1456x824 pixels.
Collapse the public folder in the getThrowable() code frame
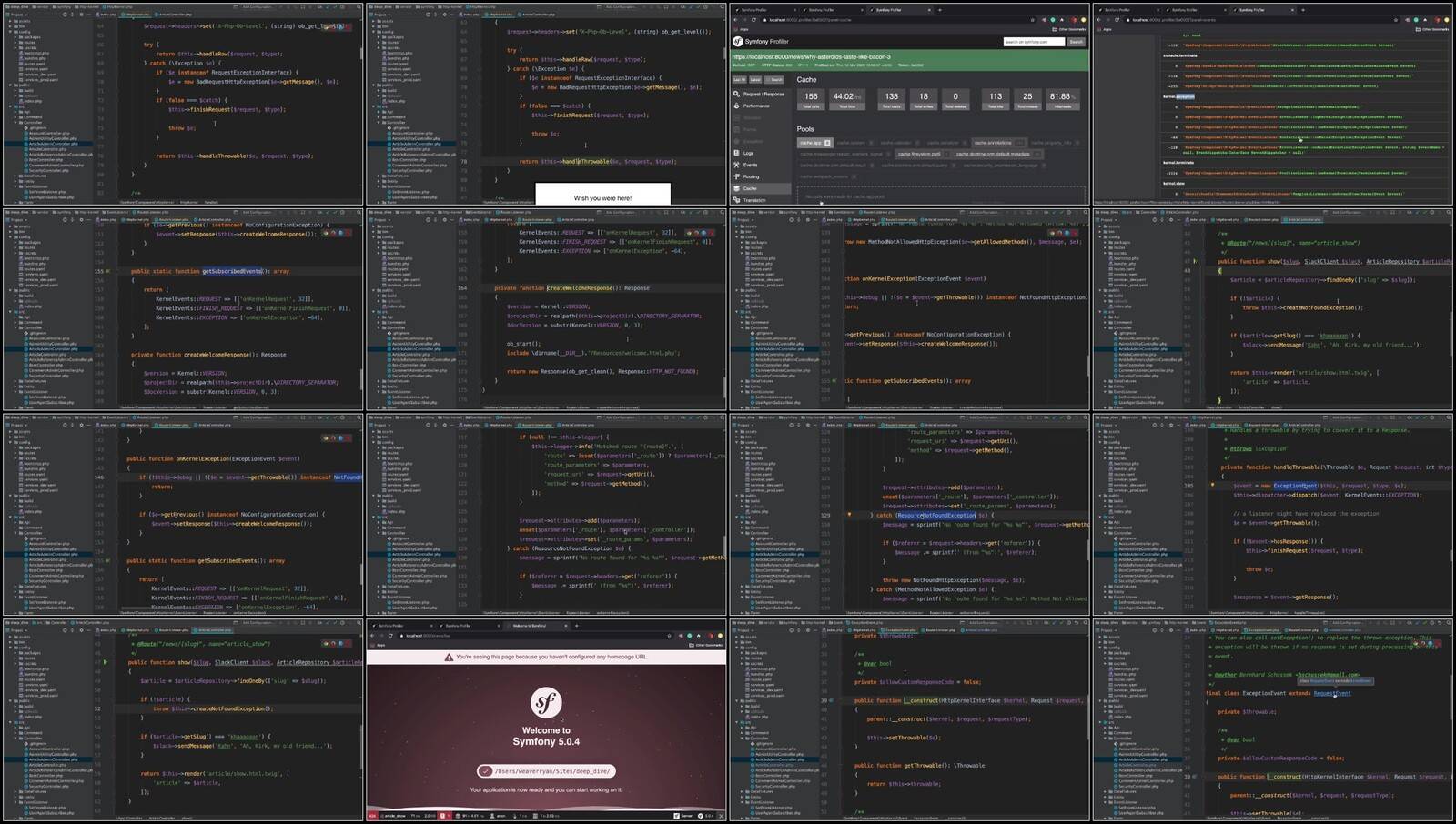[x=739, y=701]
